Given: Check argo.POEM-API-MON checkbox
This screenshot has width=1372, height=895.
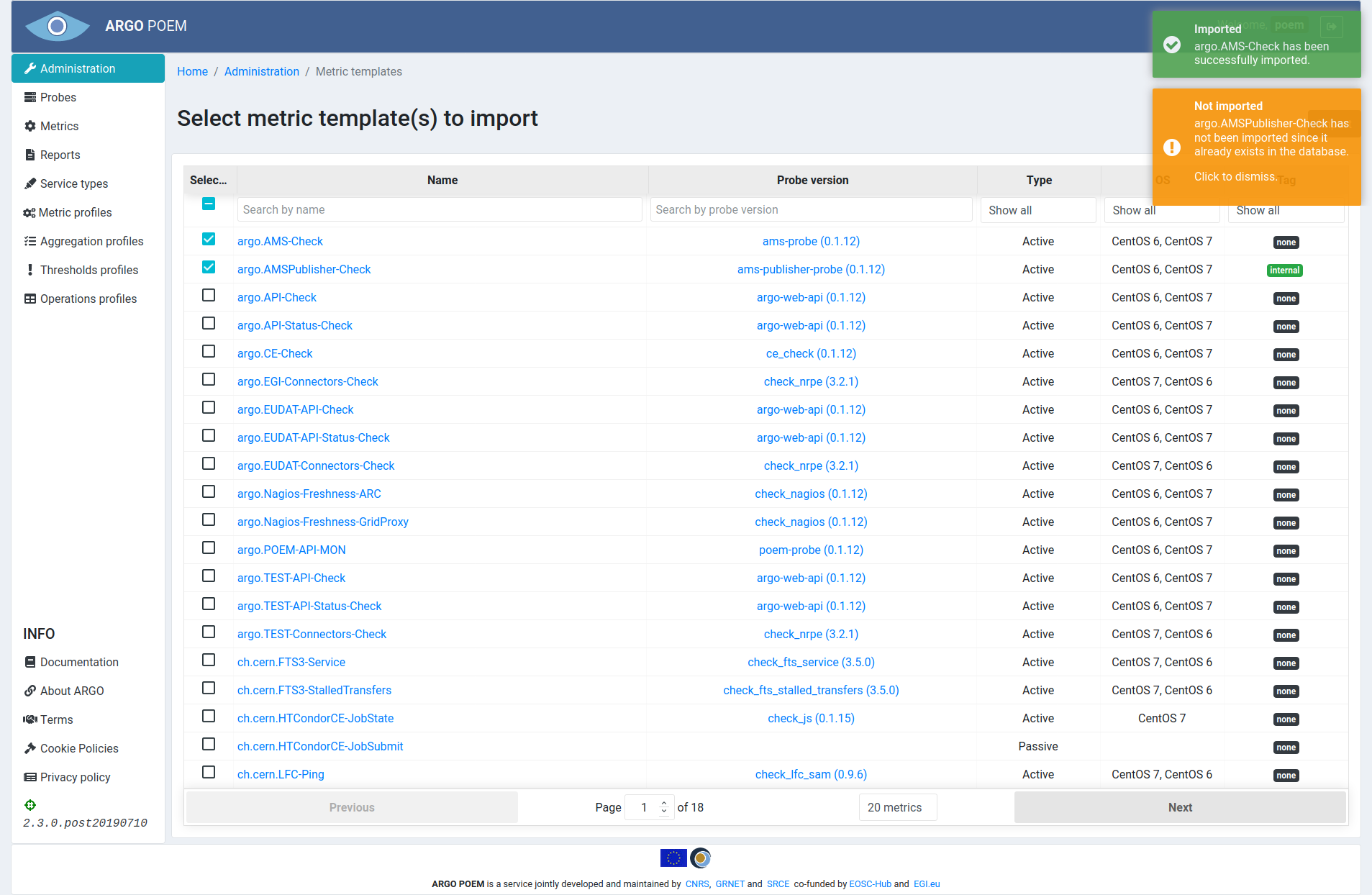Looking at the screenshot, I should click(209, 548).
